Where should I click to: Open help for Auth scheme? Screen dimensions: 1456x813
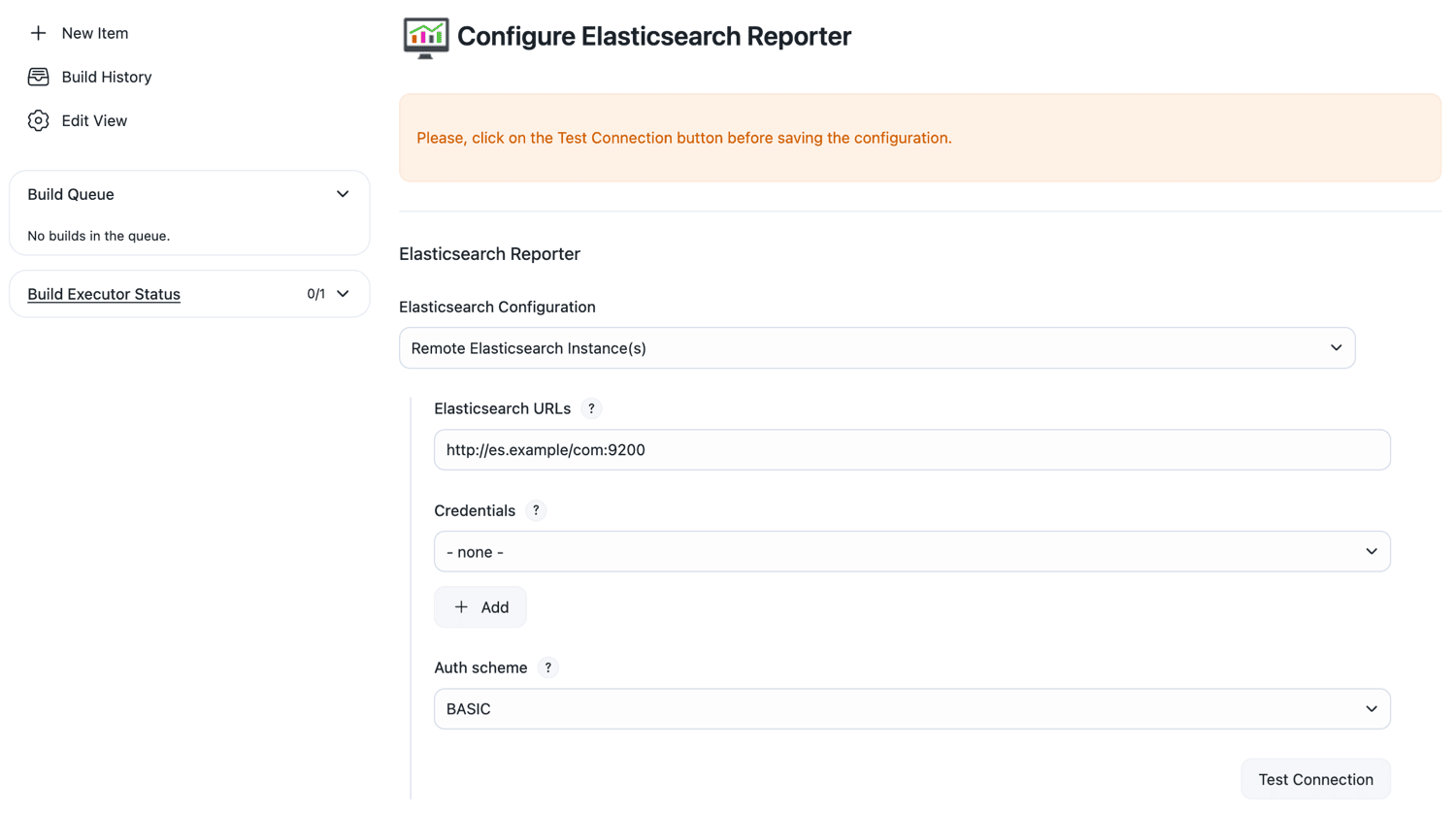point(548,667)
